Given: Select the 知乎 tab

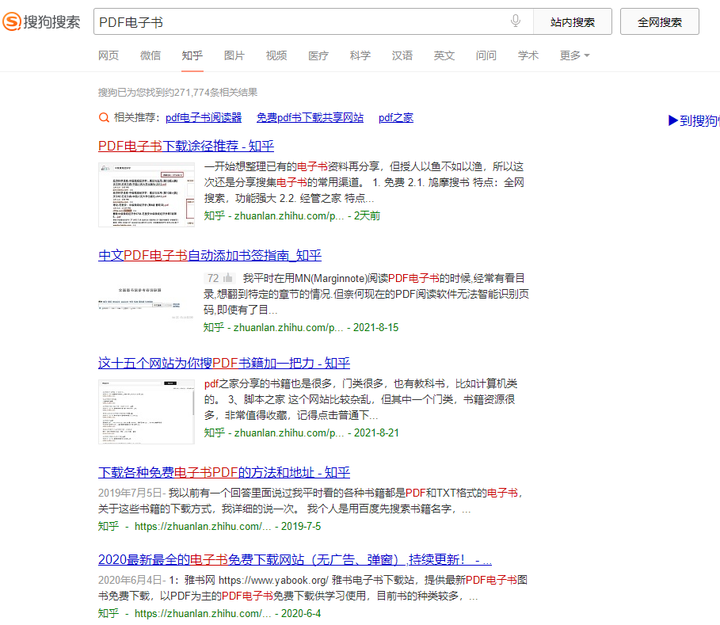Looking at the screenshot, I should (x=192, y=56).
